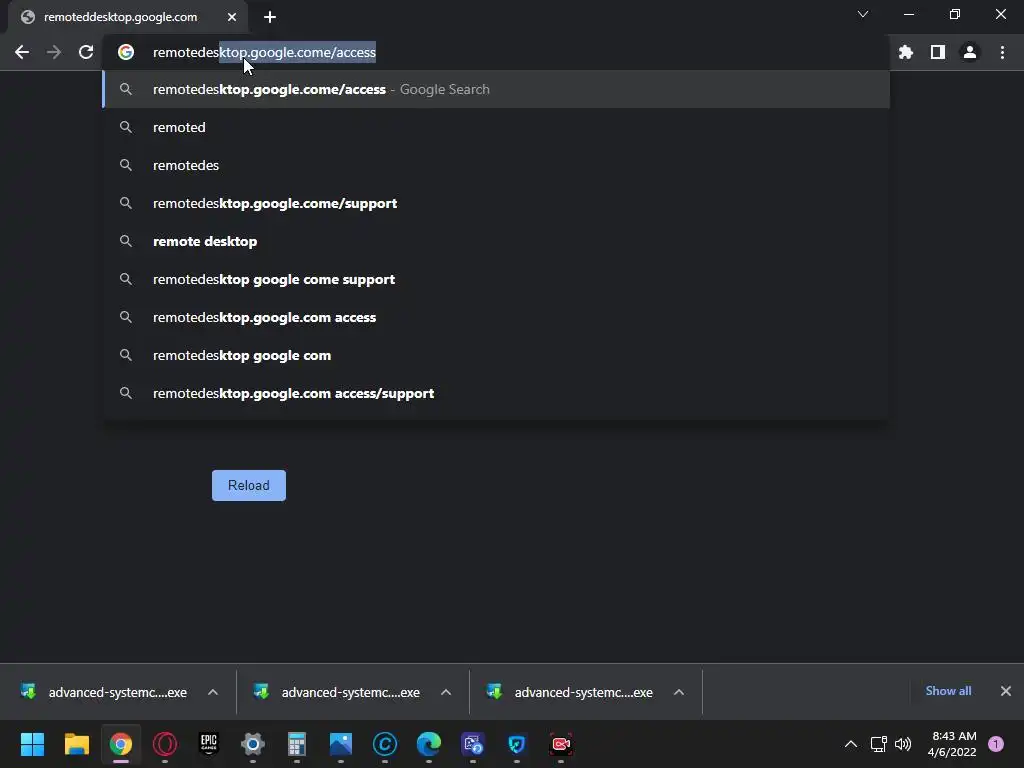Screen dimensions: 1024x768
Task: Open the notification count badge
Action: [996, 744]
